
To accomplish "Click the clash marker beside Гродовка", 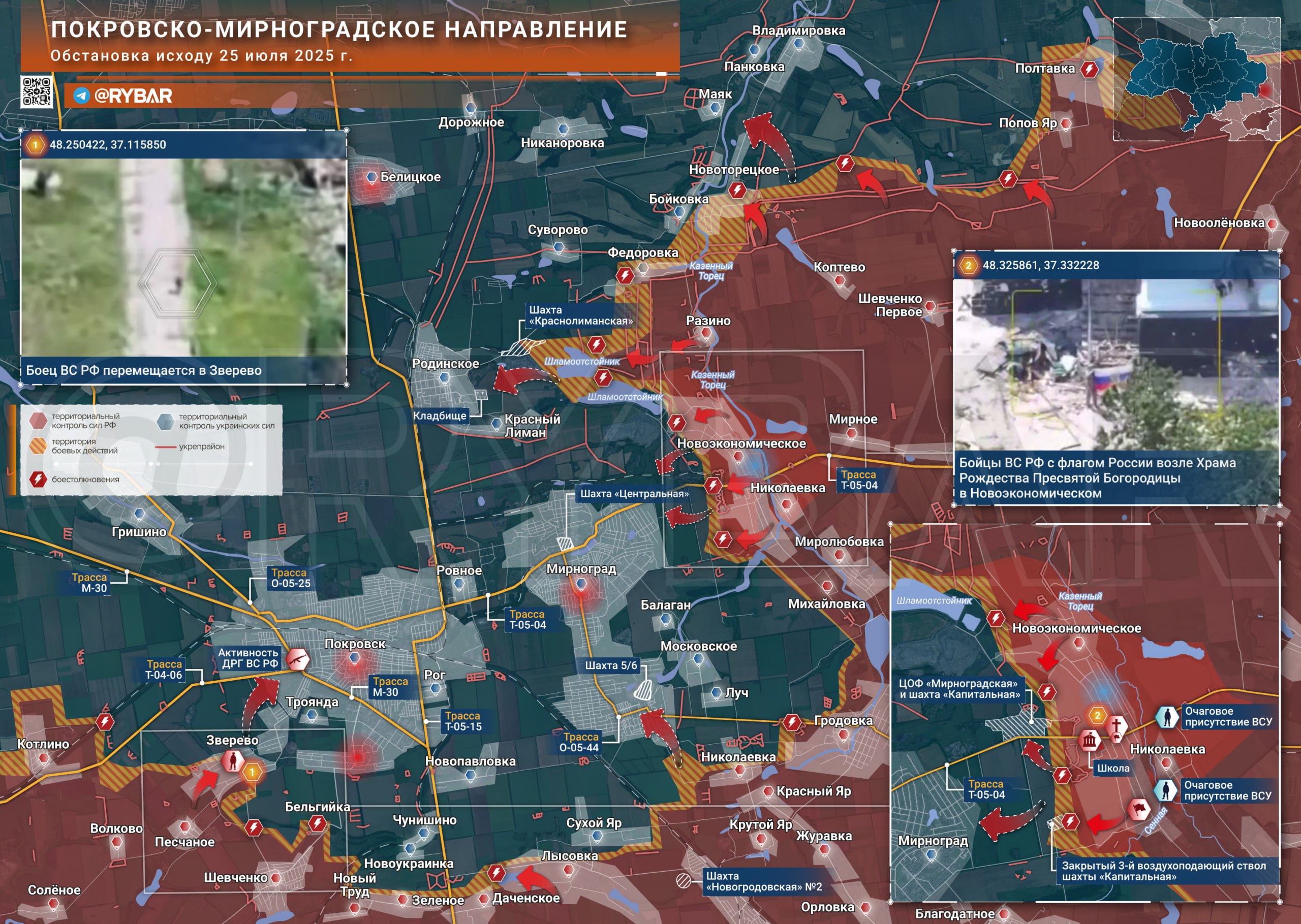I will (x=792, y=722).
